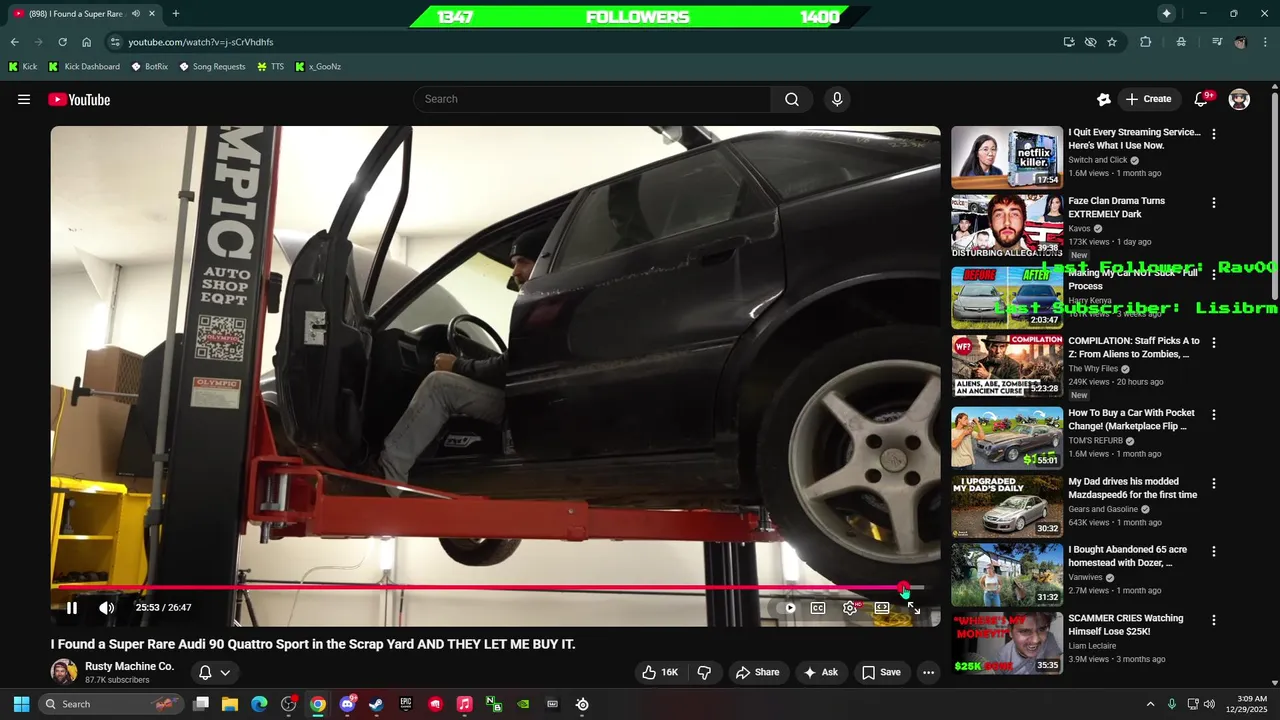Screen dimensions: 1280x720
Task: Open the BotRix bookmark
Action: pyautogui.click(x=150, y=67)
